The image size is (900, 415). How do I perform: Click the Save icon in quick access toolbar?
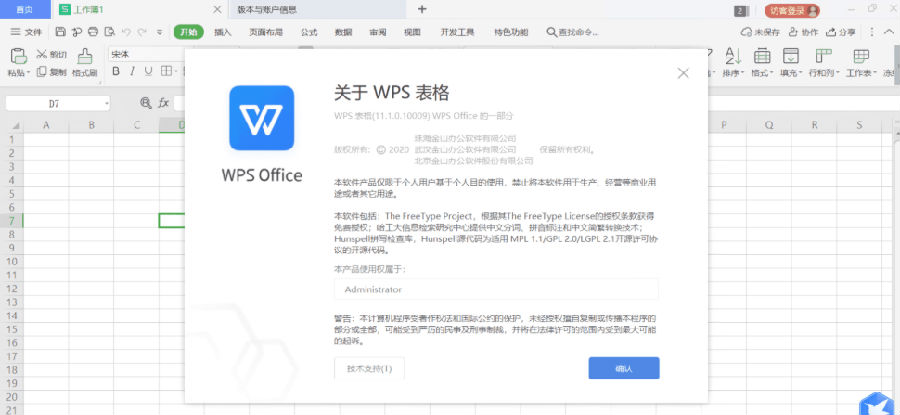(x=61, y=32)
